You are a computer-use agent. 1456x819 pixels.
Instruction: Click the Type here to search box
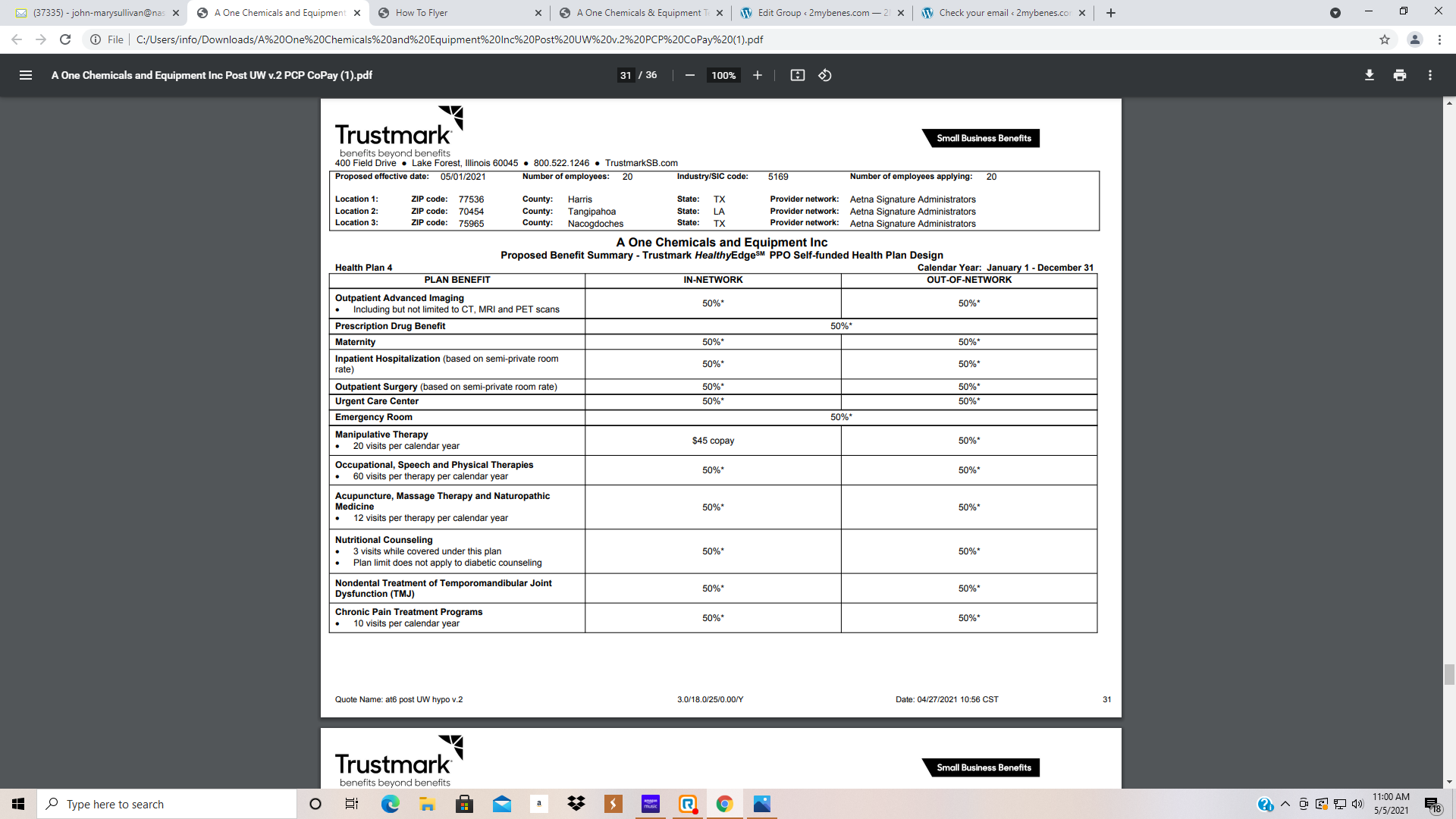(167, 804)
